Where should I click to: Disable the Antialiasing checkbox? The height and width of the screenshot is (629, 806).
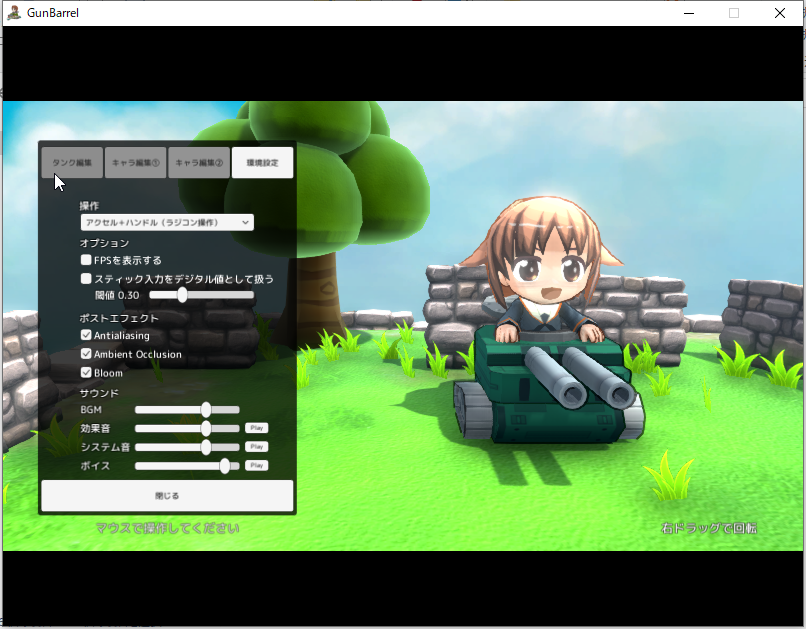pyautogui.click(x=86, y=335)
